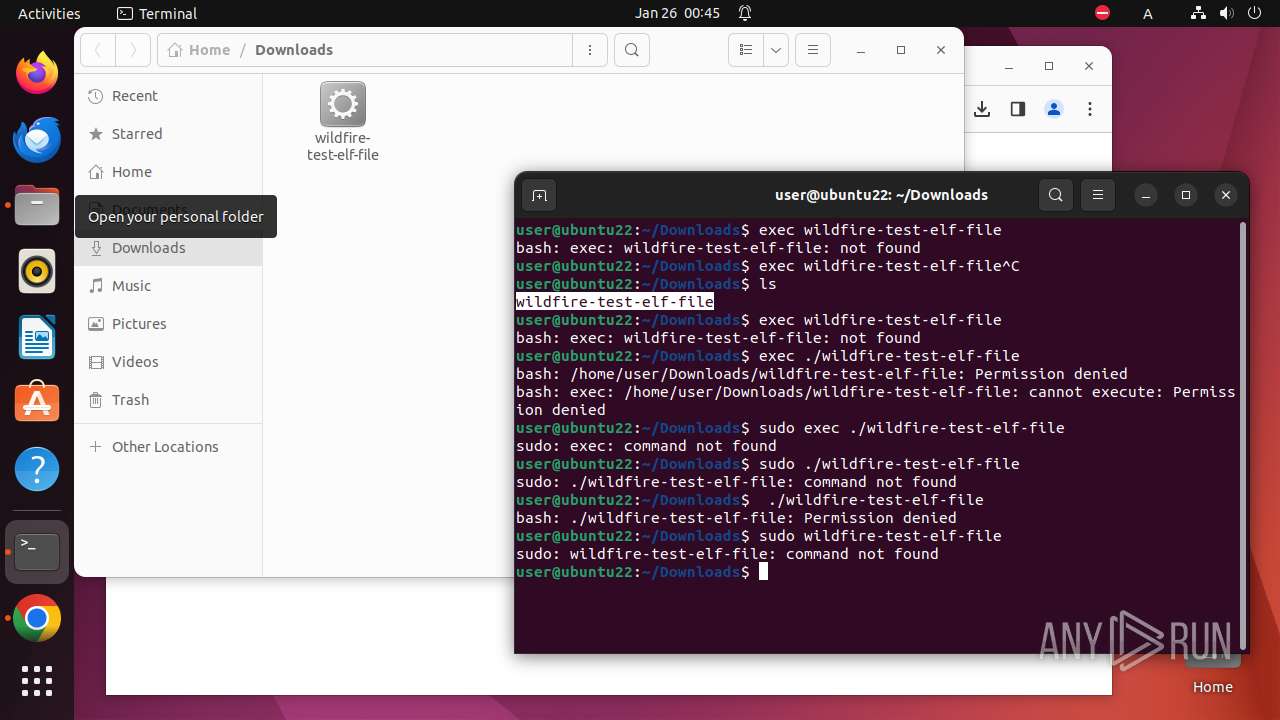The width and height of the screenshot is (1280, 720).
Task: Search files in the Files window
Action: point(632,50)
